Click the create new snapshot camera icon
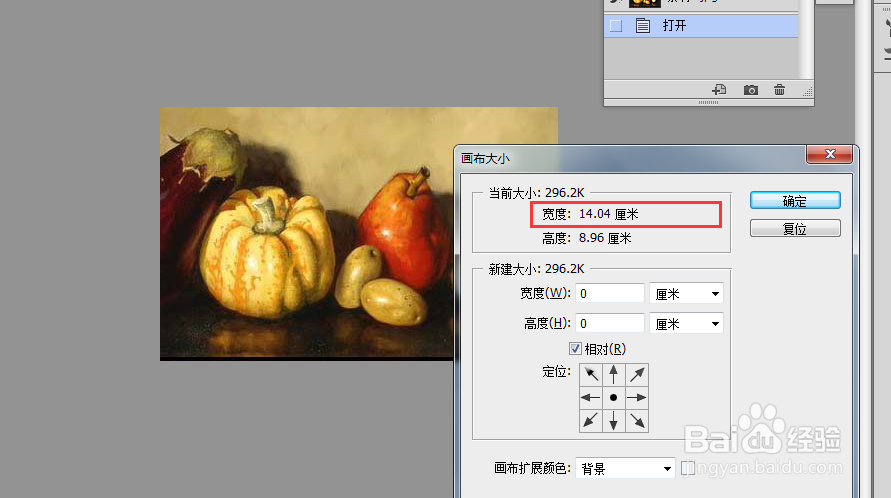Image resolution: width=891 pixels, height=498 pixels. coord(751,90)
